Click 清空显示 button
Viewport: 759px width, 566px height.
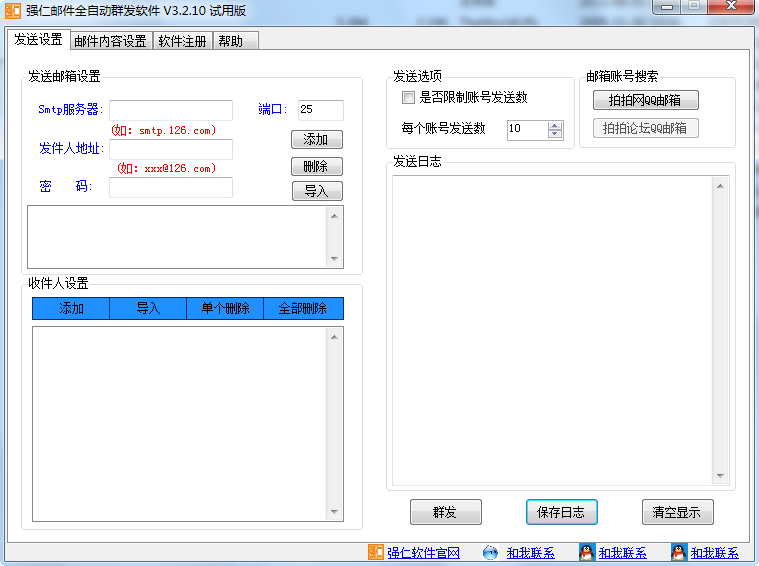(x=678, y=512)
